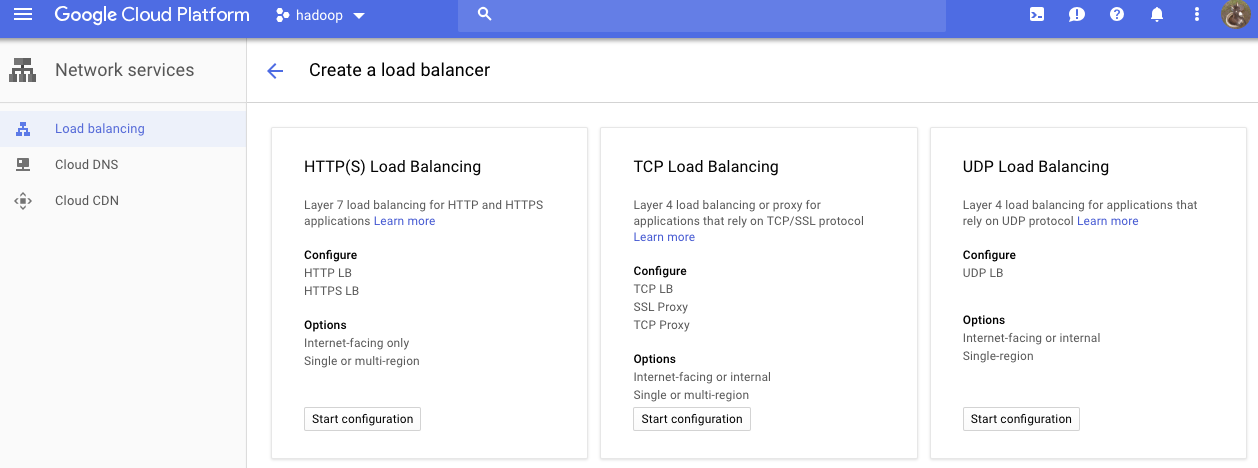Image resolution: width=1258 pixels, height=468 pixels.
Task: Click the Network services header icon
Action: point(22,70)
